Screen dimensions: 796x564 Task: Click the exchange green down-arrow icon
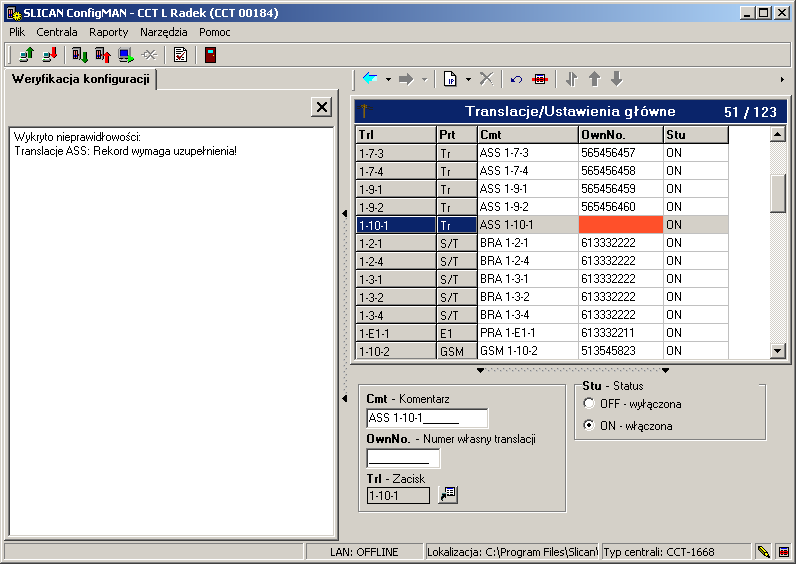pyautogui.click(x=80, y=54)
